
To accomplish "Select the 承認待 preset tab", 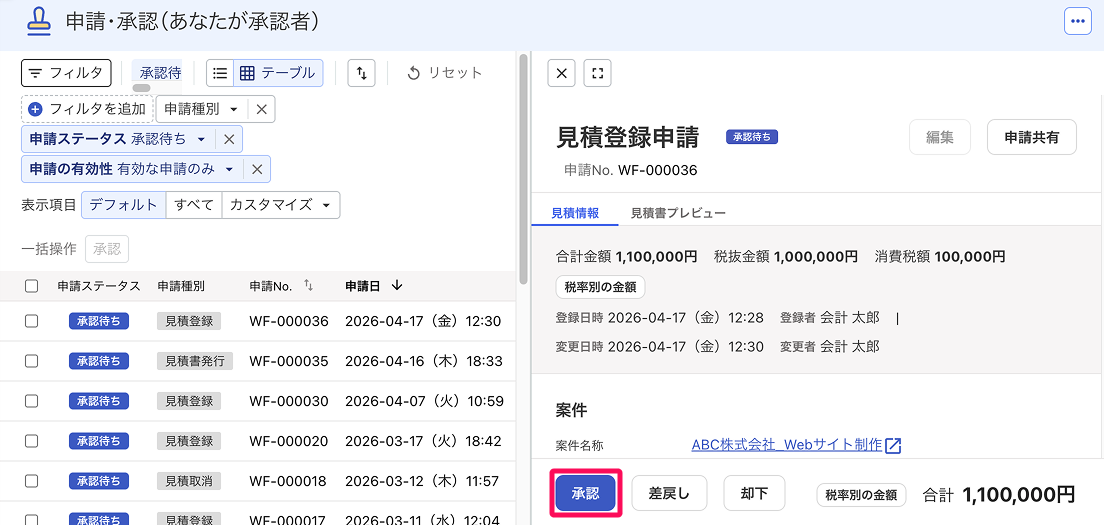I will click(x=160, y=72).
